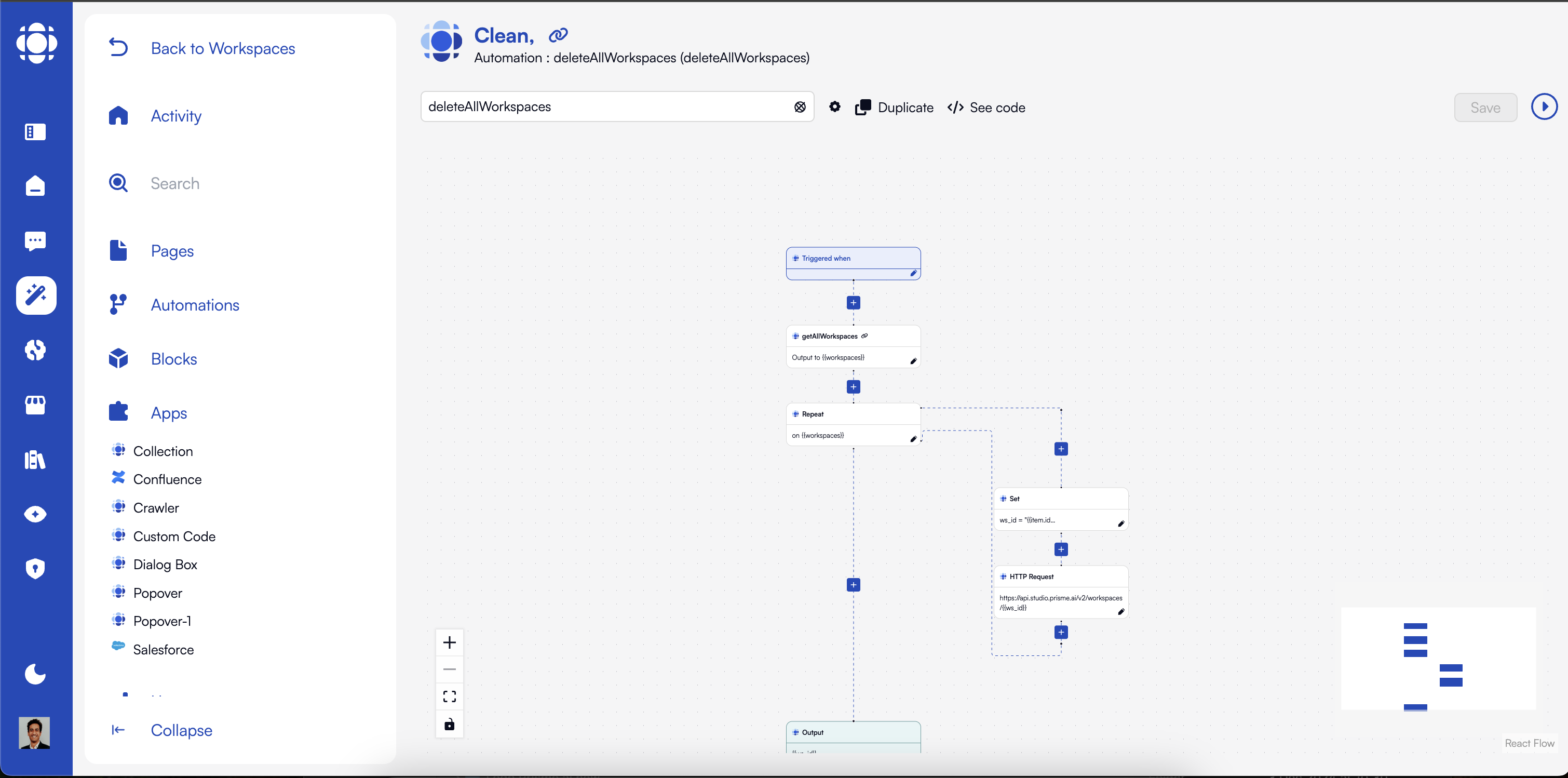Open the Activity menu item

pyautogui.click(x=176, y=116)
